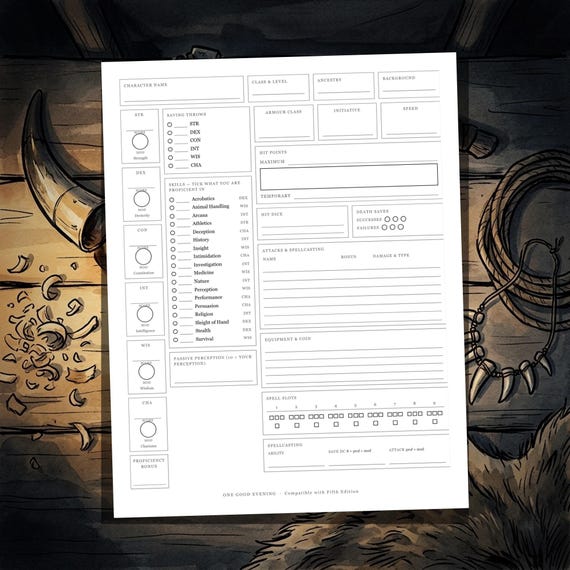The height and width of the screenshot is (570, 570).
Task: Click the Class & Level field
Action: pyautogui.click(x=278, y=88)
